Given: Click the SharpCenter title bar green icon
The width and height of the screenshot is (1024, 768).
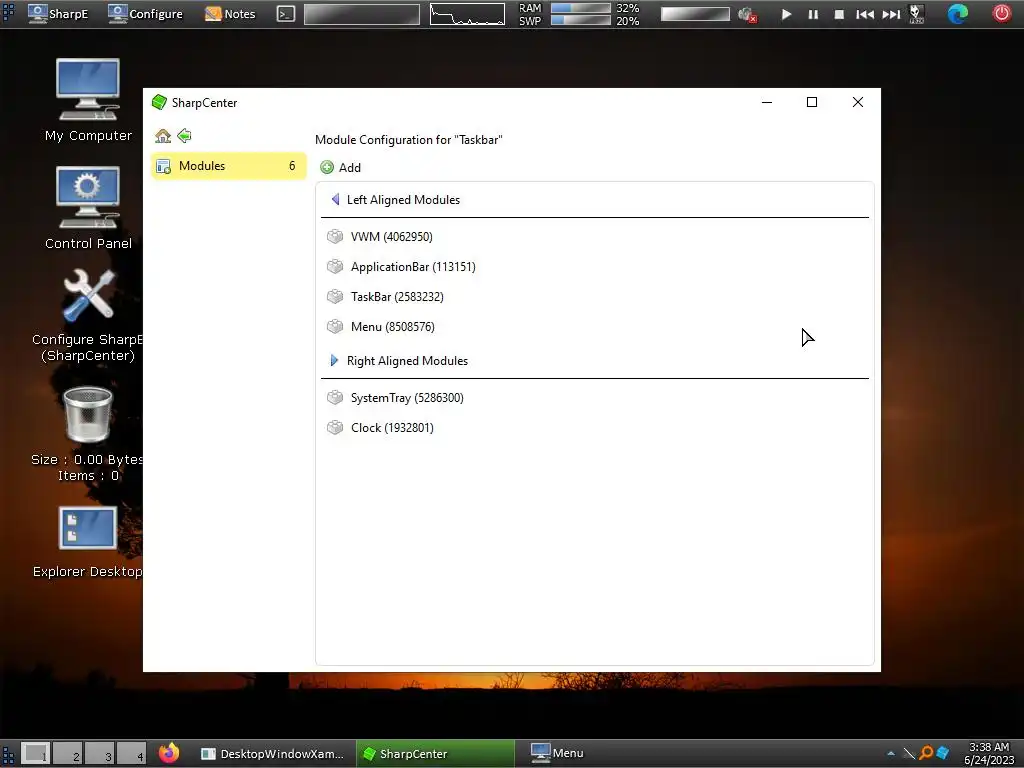Looking at the screenshot, I should click(159, 103).
